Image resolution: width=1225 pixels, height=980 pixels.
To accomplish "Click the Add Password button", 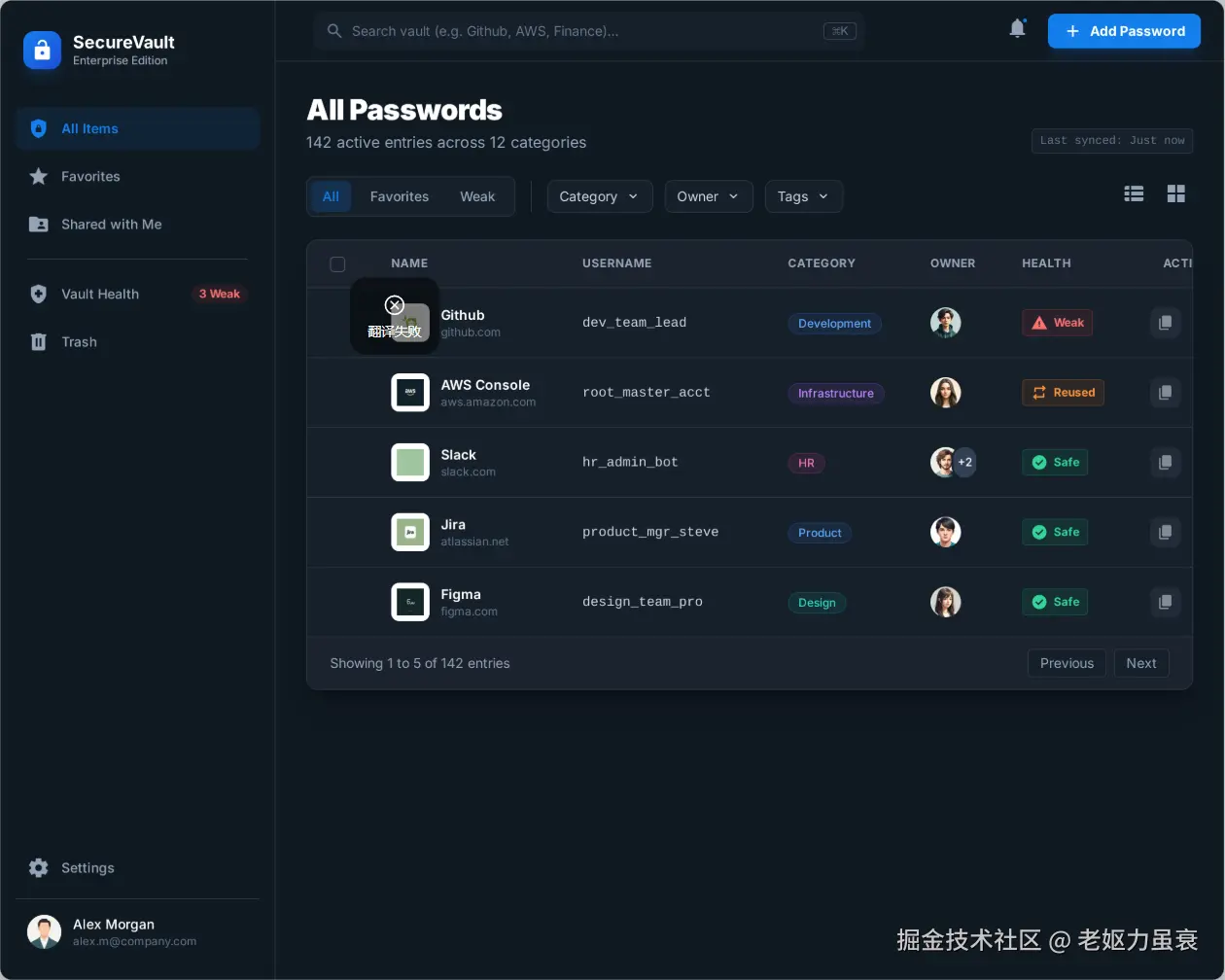I will [1124, 31].
